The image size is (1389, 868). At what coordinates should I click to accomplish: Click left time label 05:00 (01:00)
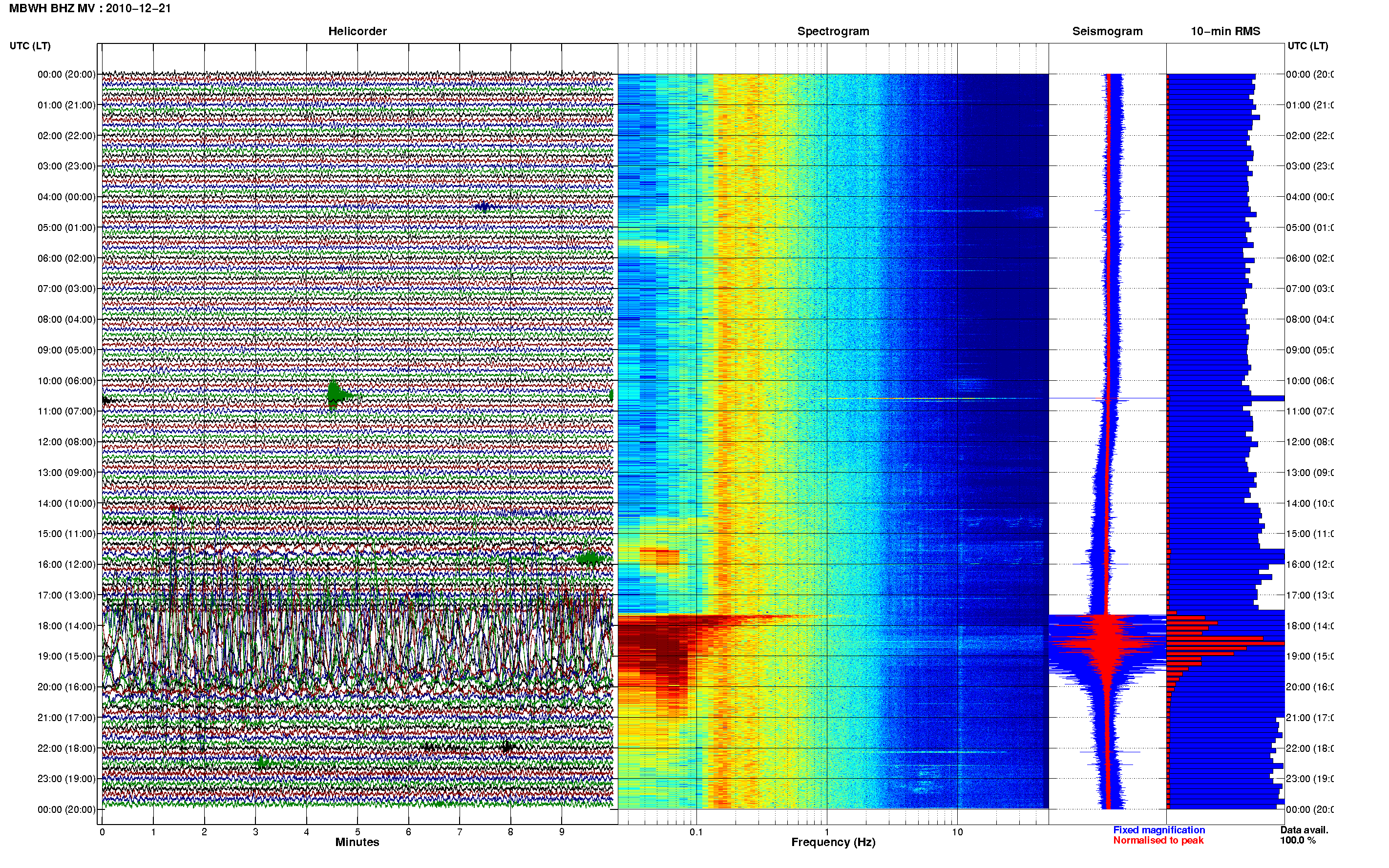point(66,227)
